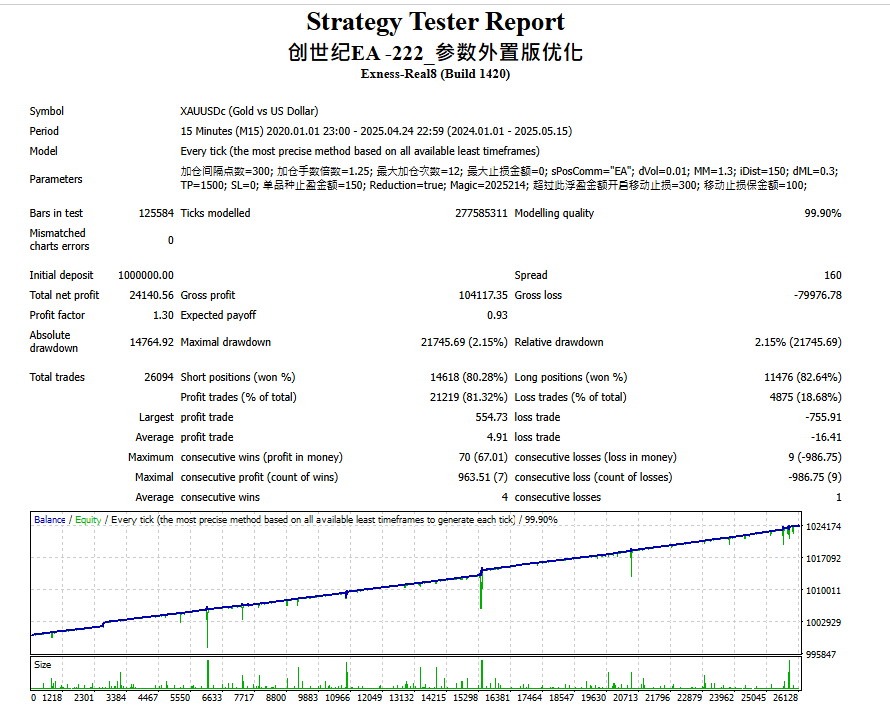
Task: Click the Spread value 160
Action: 833,275
